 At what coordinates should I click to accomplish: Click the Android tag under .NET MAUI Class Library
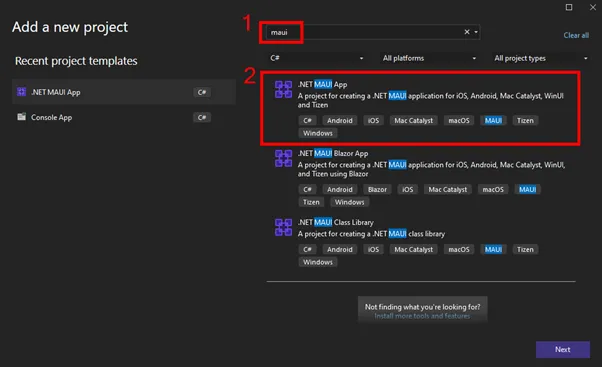[x=340, y=250]
